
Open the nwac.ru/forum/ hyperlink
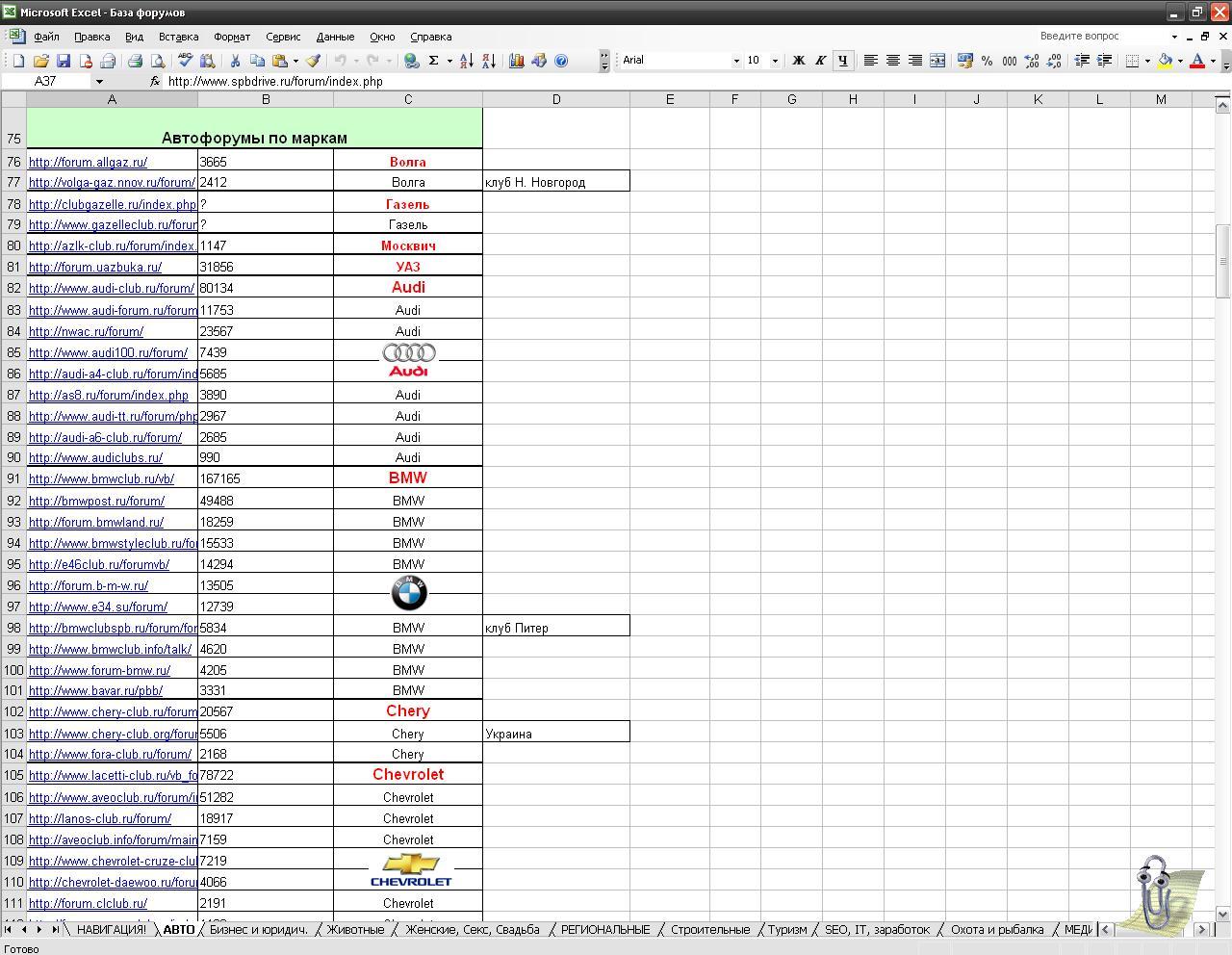[x=86, y=332]
